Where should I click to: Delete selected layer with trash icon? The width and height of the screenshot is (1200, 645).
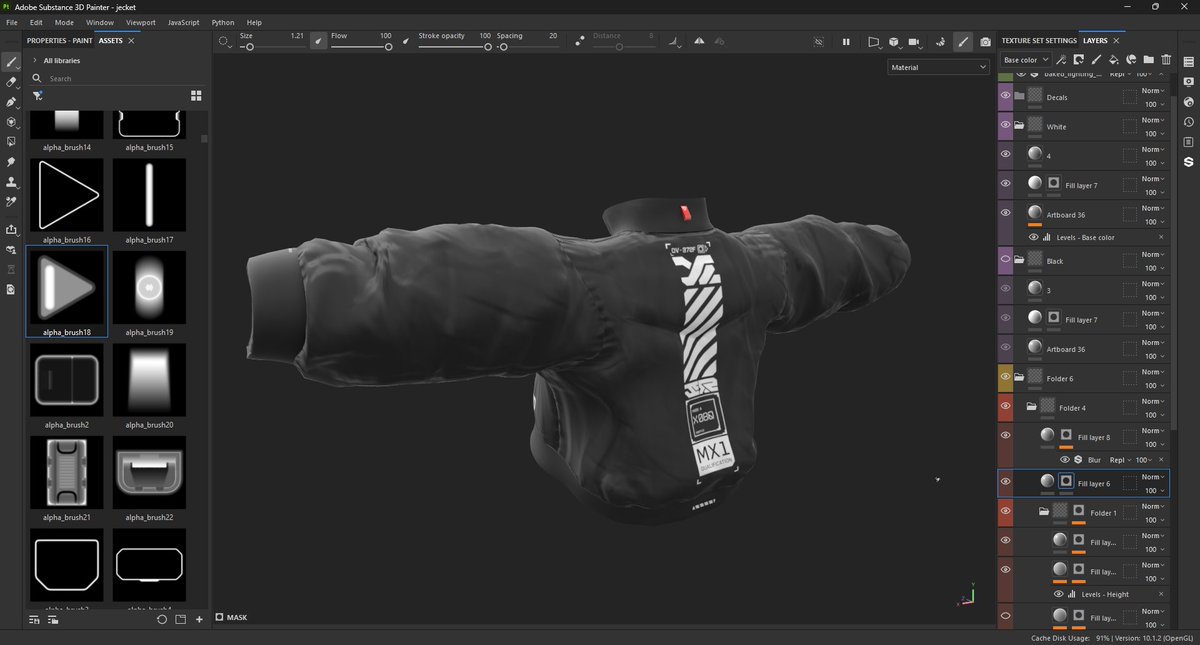tap(1166, 60)
